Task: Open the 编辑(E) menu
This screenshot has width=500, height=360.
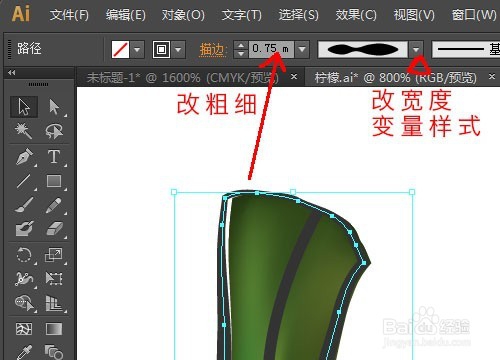Action: 126,15
